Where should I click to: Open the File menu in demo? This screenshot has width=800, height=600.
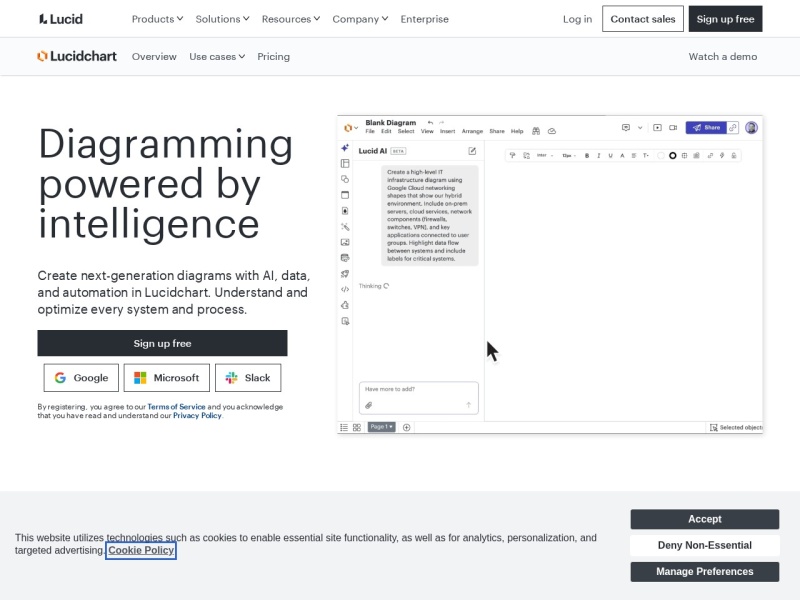pos(370,131)
